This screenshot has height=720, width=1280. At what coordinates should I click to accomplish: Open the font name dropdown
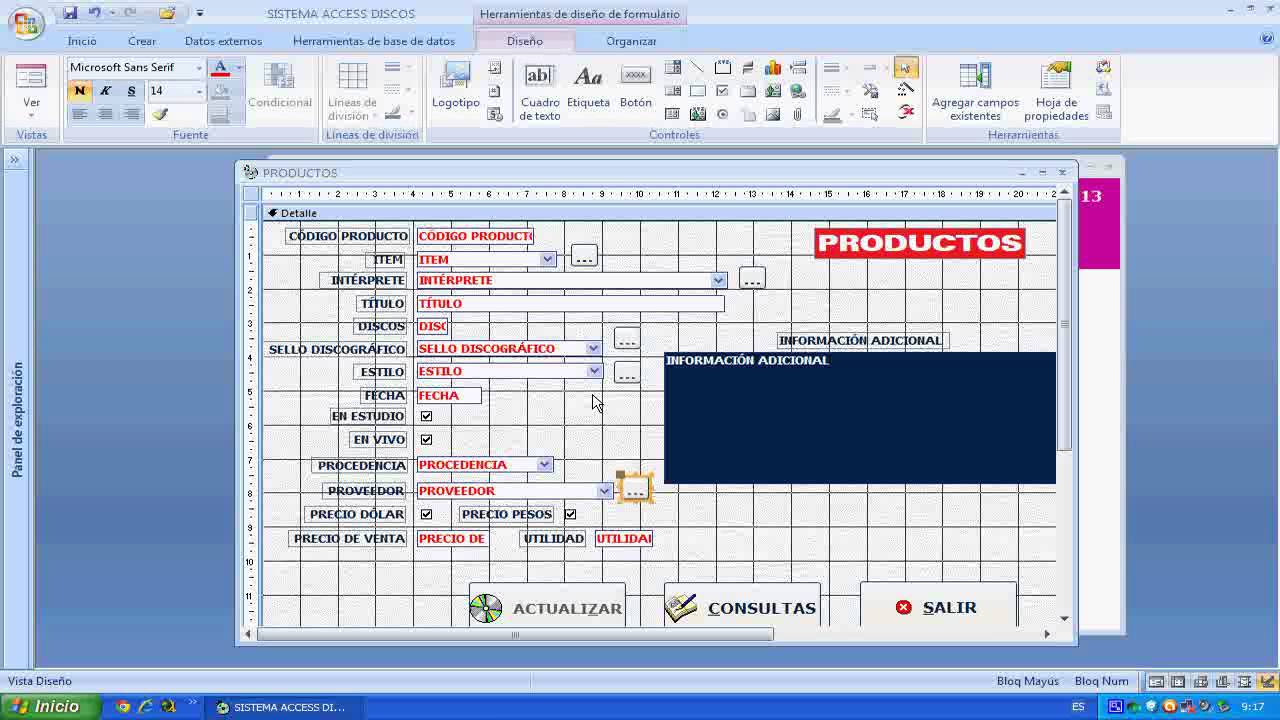coord(199,67)
